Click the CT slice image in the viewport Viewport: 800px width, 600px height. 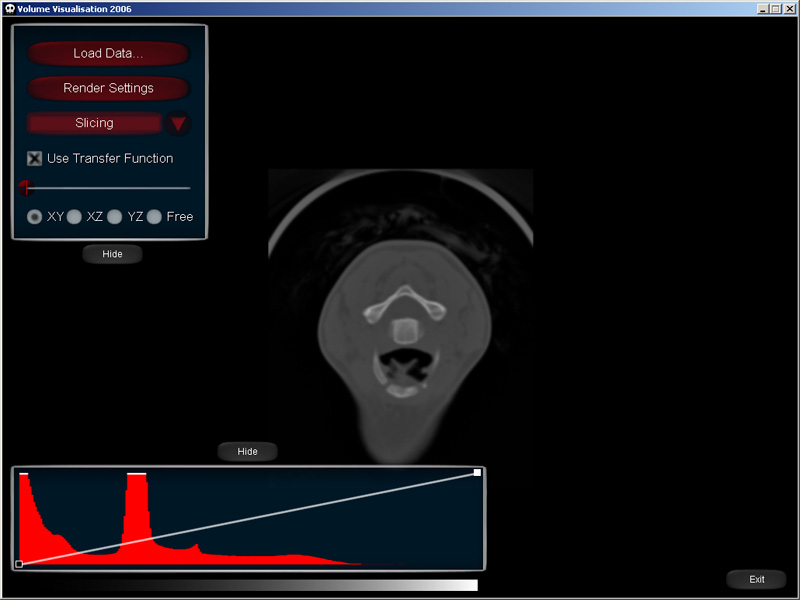(x=400, y=320)
